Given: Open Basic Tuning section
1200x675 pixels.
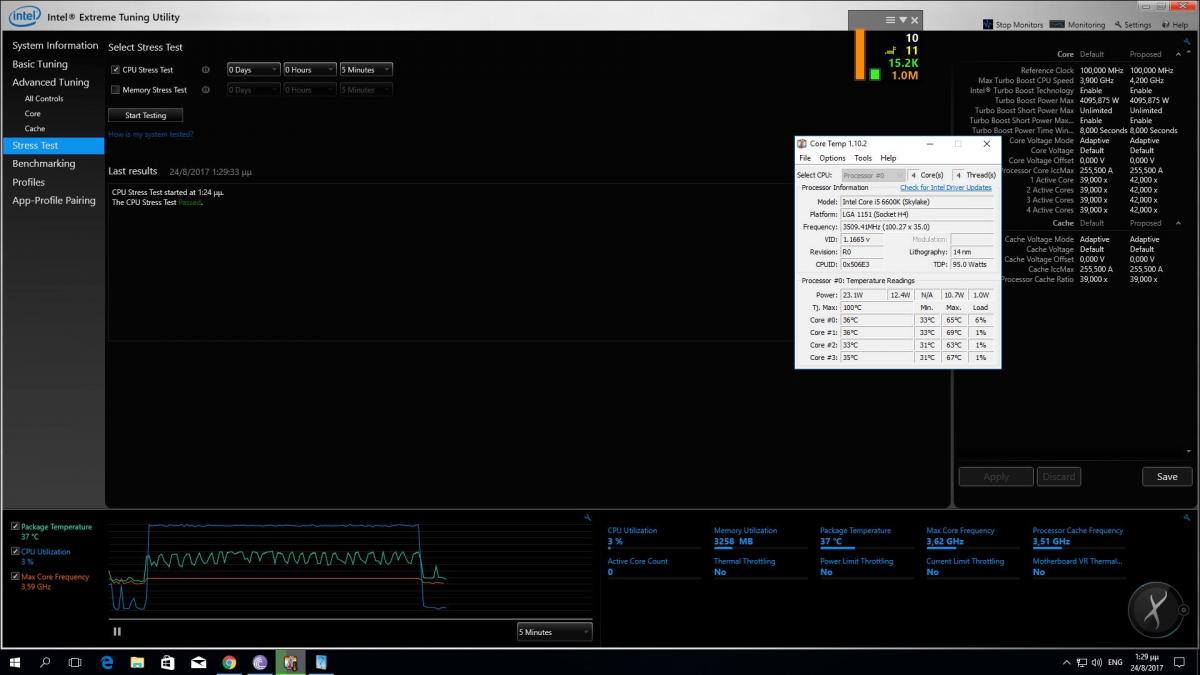Looking at the screenshot, I should (40, 64).
